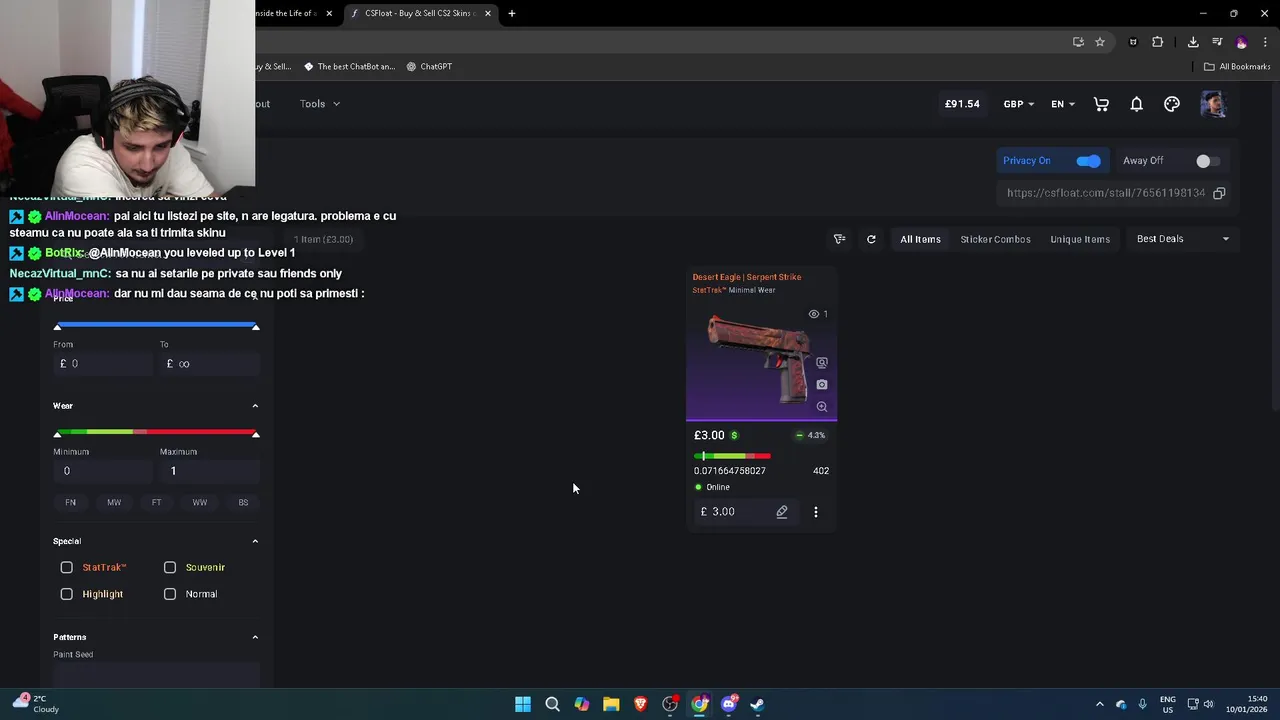Select the WW wear filter
The height and width of the screenshot is (720, 1280).
[x=200, y=502]
